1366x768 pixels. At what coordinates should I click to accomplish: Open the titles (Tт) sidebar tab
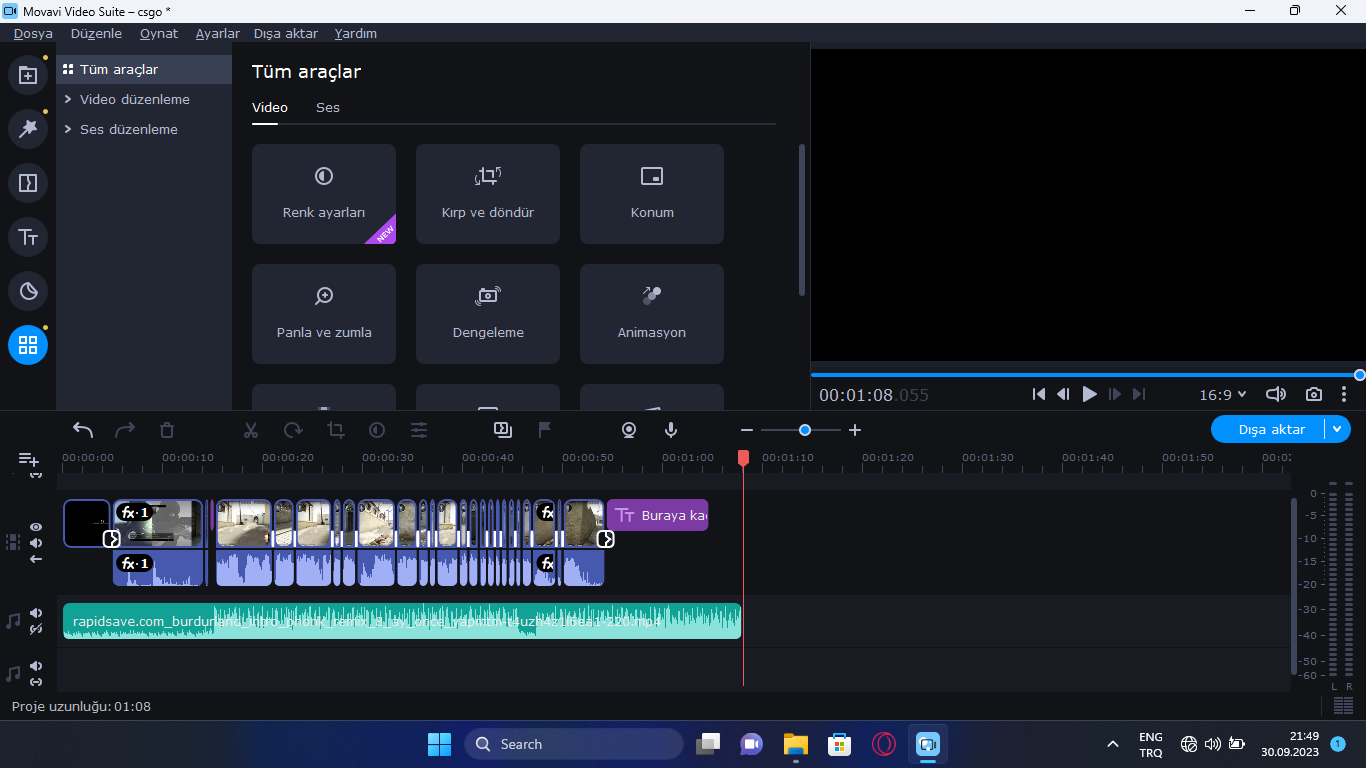click(x=28, y=237)
